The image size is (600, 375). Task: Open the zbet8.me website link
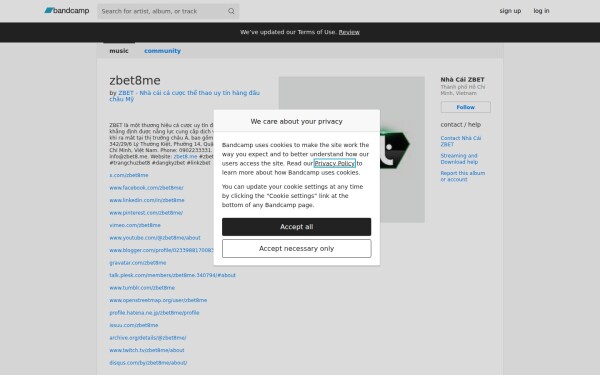pyautogui.click(x=186, y=157)
